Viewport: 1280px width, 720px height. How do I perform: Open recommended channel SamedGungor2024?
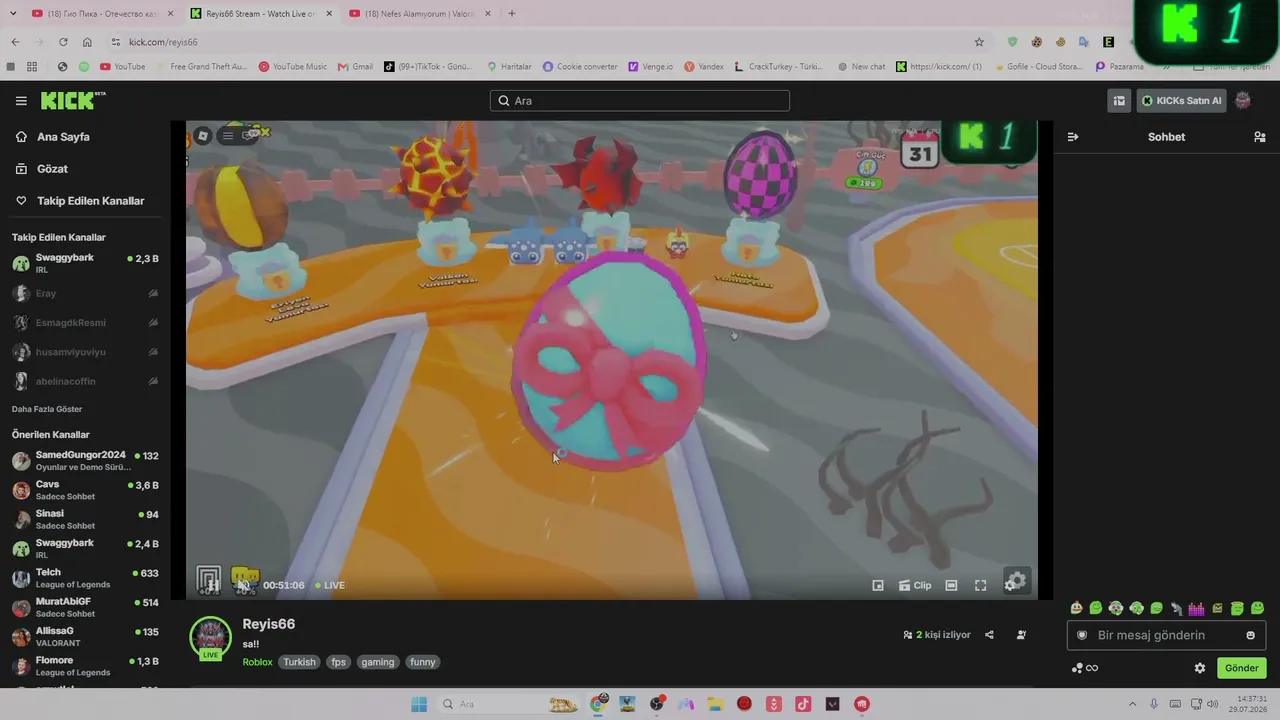coord(85,461)
